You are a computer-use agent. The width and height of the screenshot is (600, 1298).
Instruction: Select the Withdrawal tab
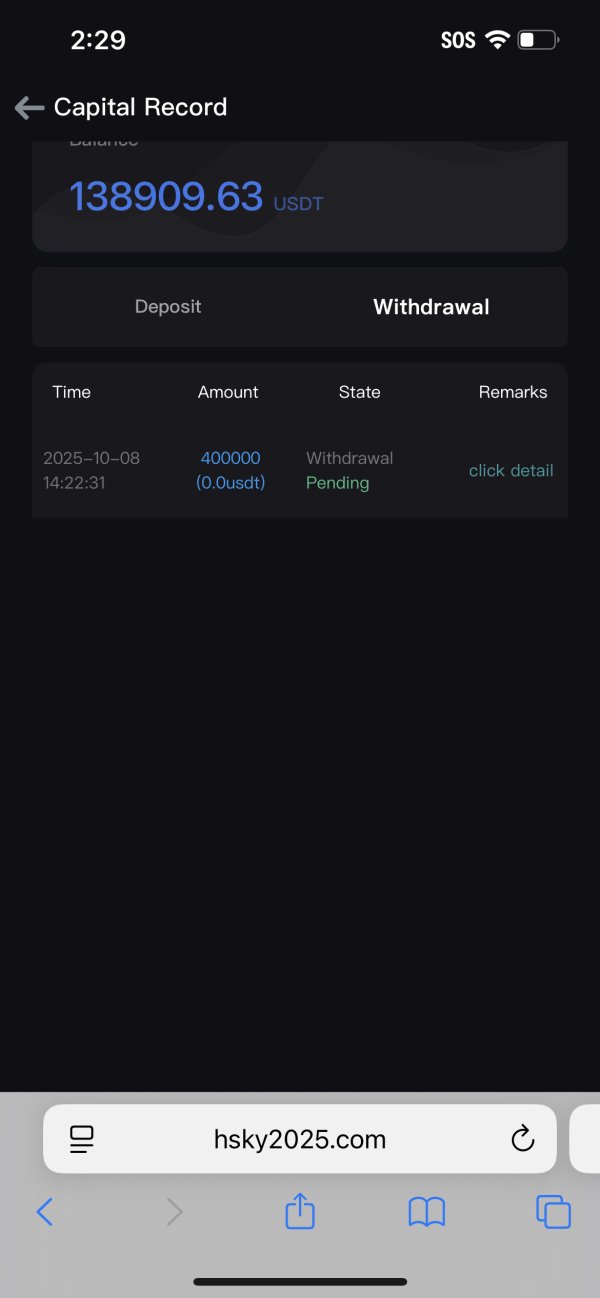[x=431, y=307]
